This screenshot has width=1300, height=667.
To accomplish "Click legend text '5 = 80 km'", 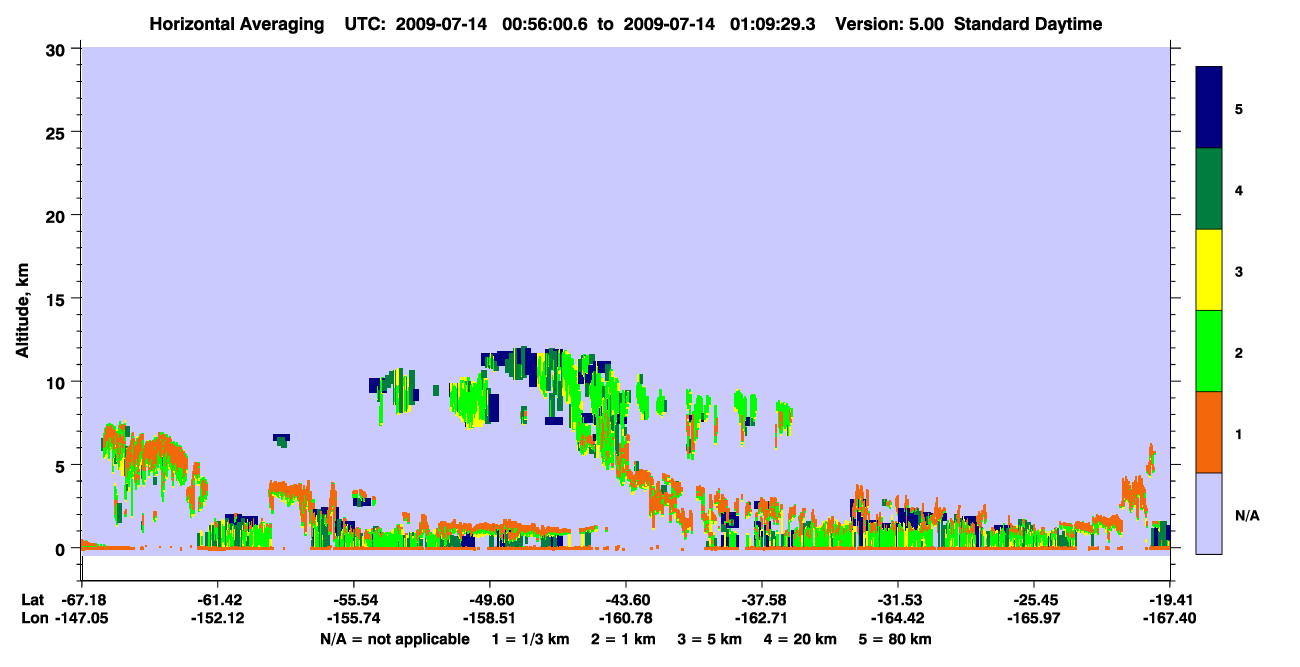I will pyautogui.click(x=897, y=639).
